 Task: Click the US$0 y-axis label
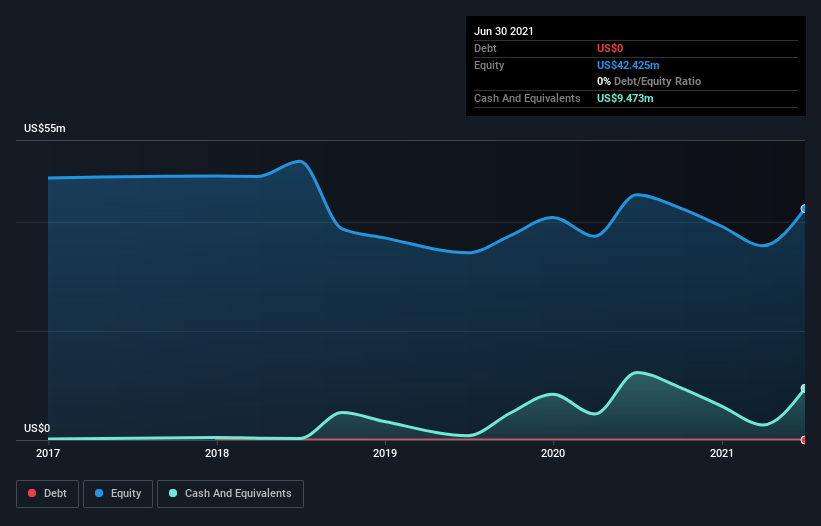tap(37, 428)
